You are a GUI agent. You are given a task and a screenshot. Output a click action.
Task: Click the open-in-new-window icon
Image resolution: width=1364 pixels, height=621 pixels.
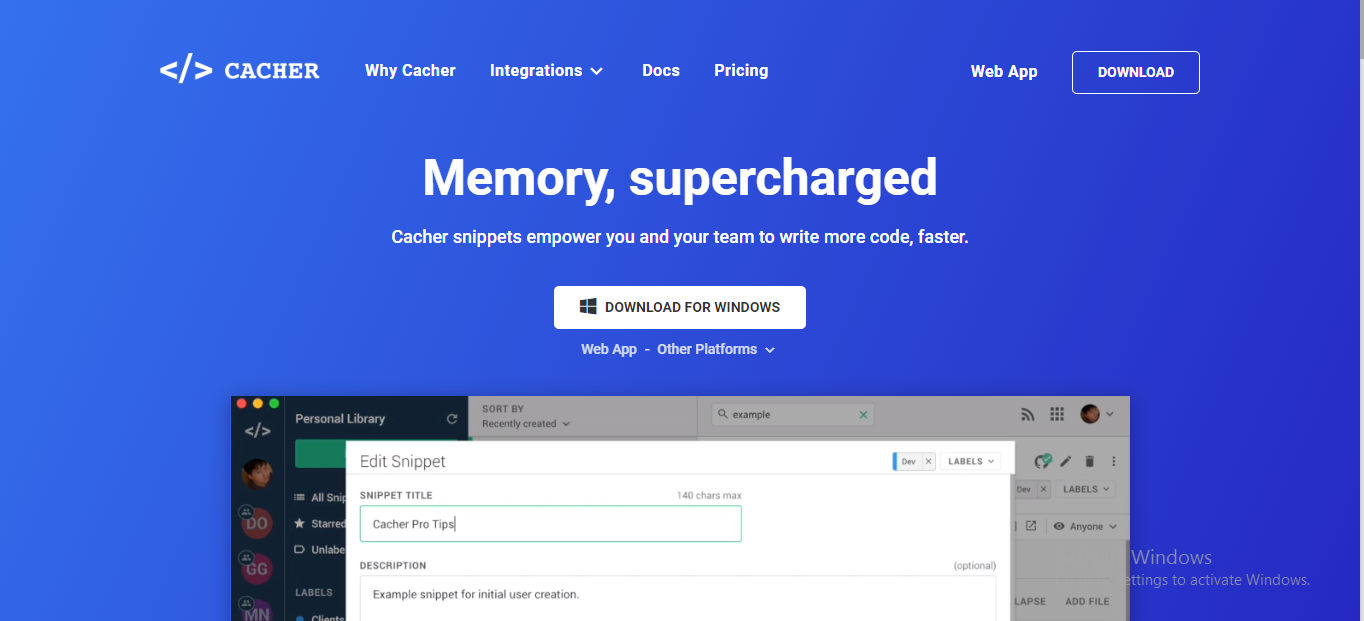pos(1031,526)
